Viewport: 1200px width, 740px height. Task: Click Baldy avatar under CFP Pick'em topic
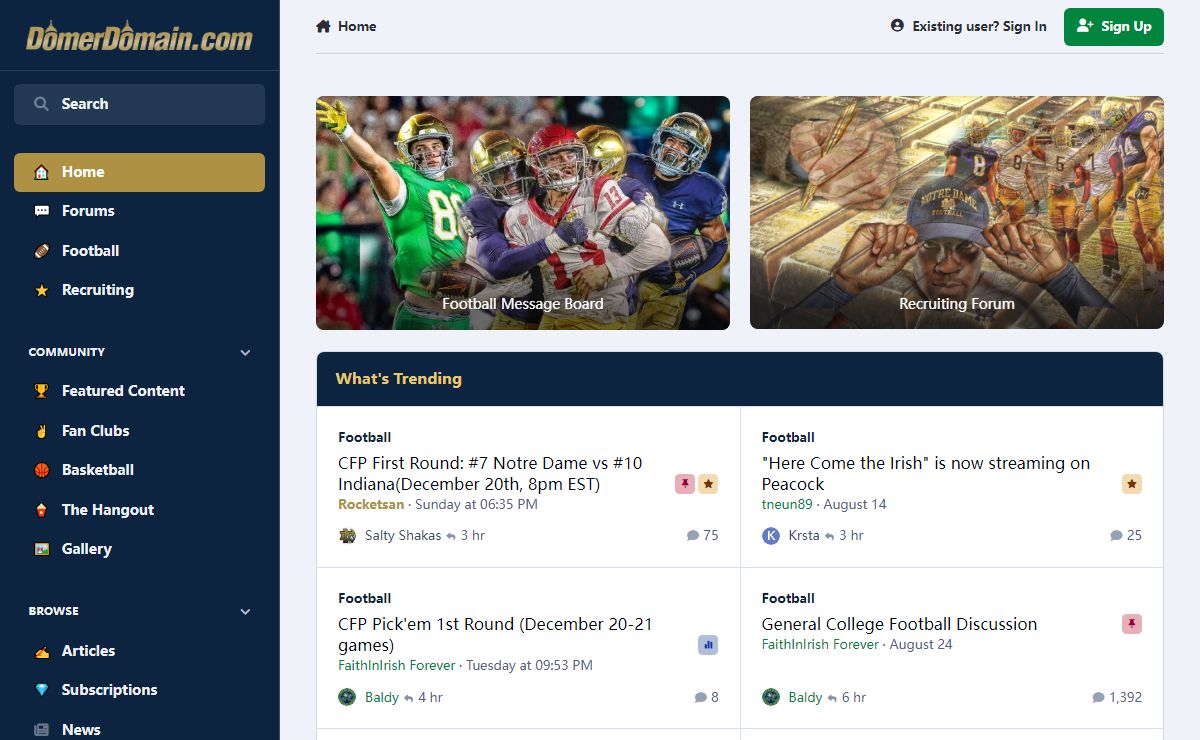click(347, 697)
